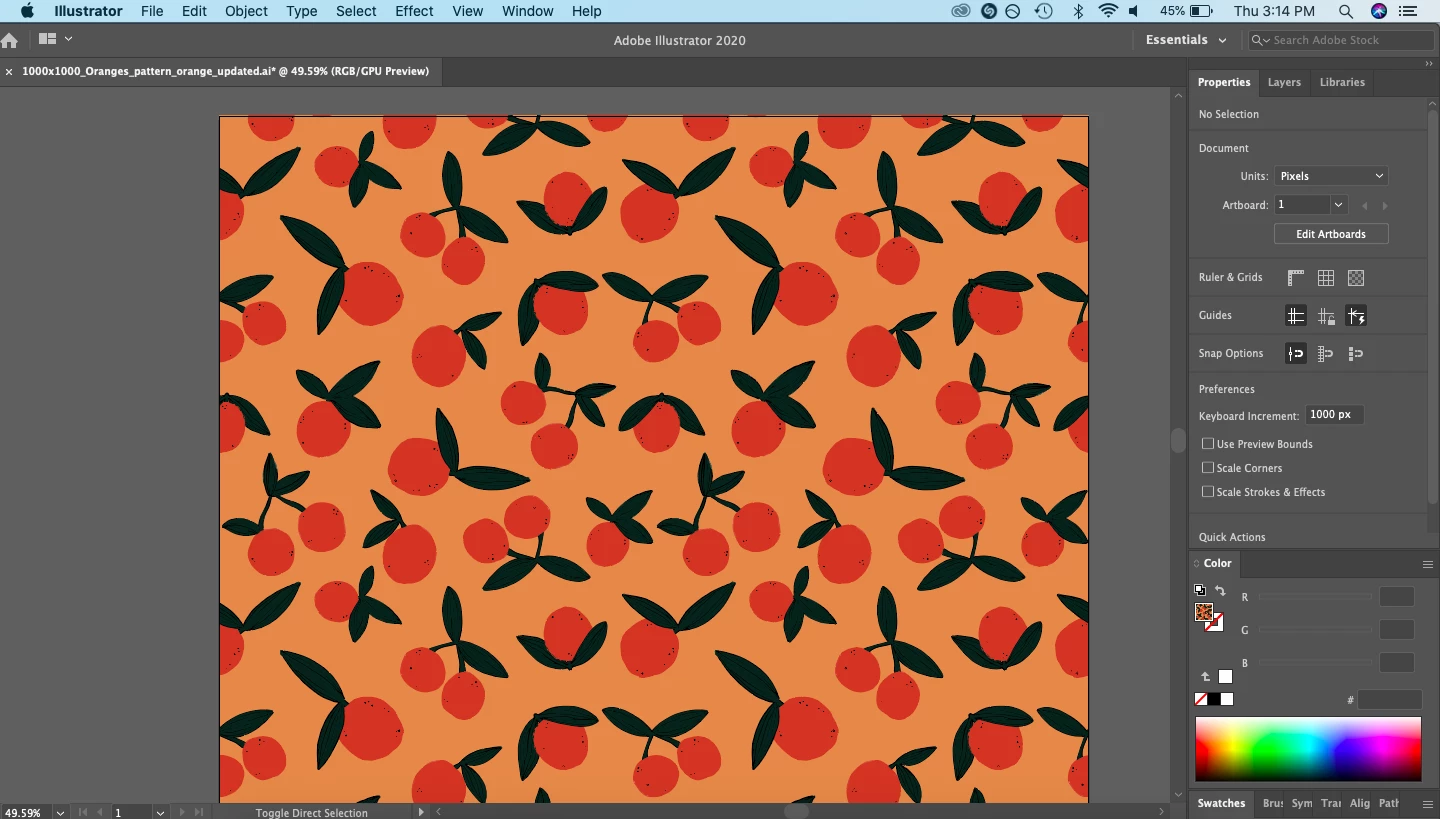Pick the black swatch in Color panel
The width and height of the screenshot is (1440, 819).
pyautogui.click(x=1214, y=699)
